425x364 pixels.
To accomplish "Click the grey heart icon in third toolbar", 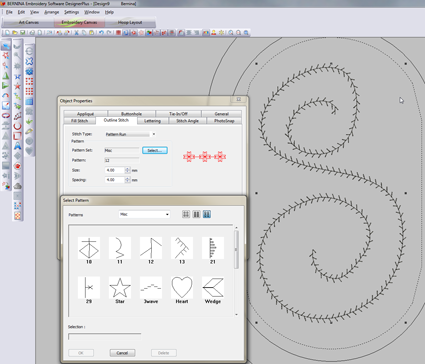I will pos(29,151).
